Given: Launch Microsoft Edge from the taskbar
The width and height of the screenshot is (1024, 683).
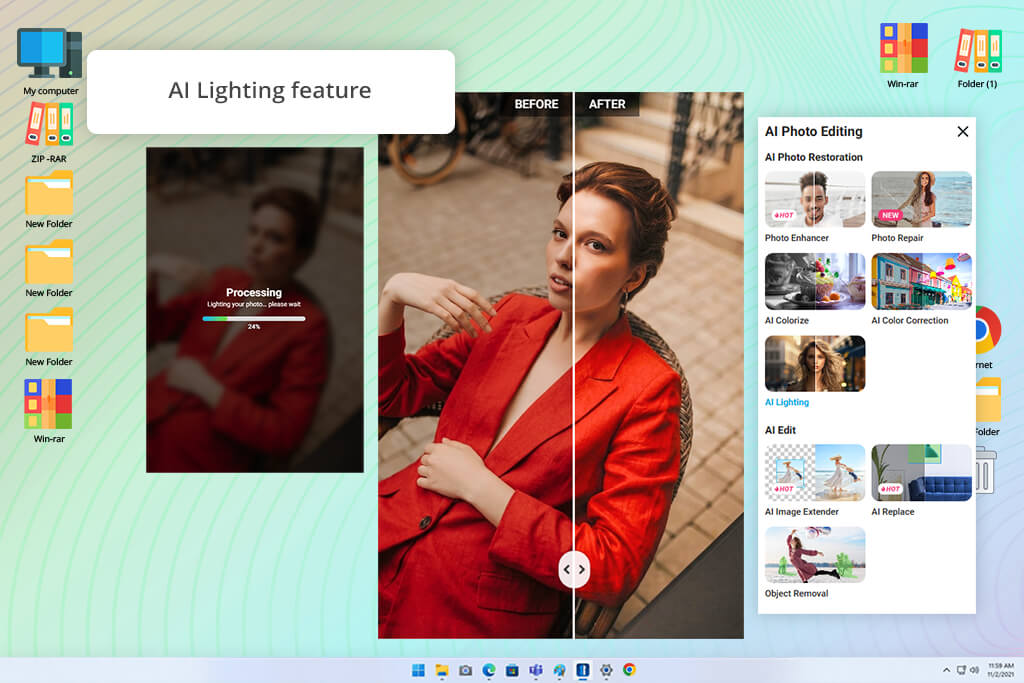Looking at the screenshot, I should tap(489, 670).
